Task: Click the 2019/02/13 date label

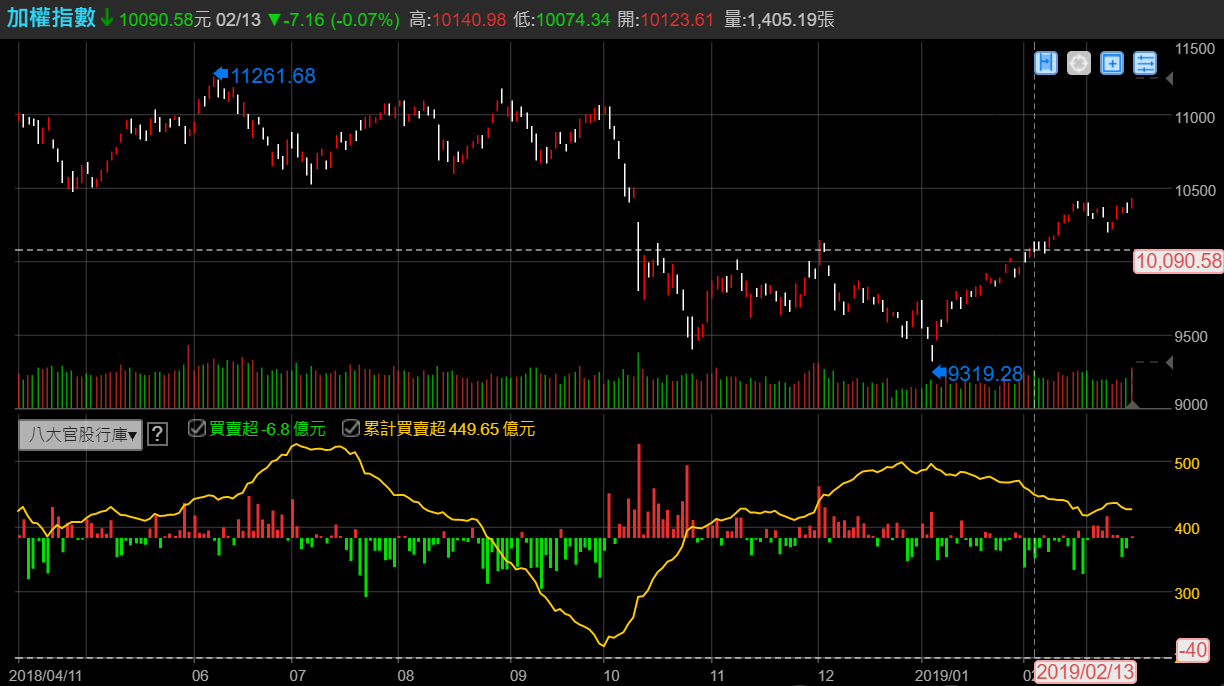Action: click(1085, 672)
